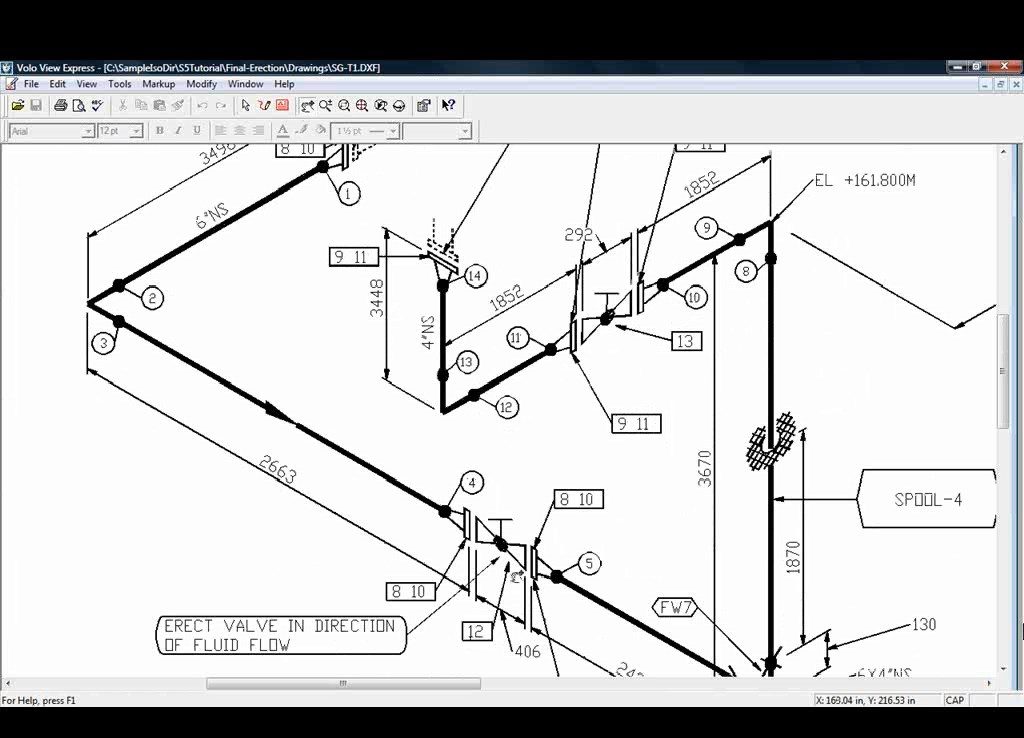Image resolution: width=1024 pixels, height=738 pixels.
Task: Set align left for text
Action: tap(221, 131)
